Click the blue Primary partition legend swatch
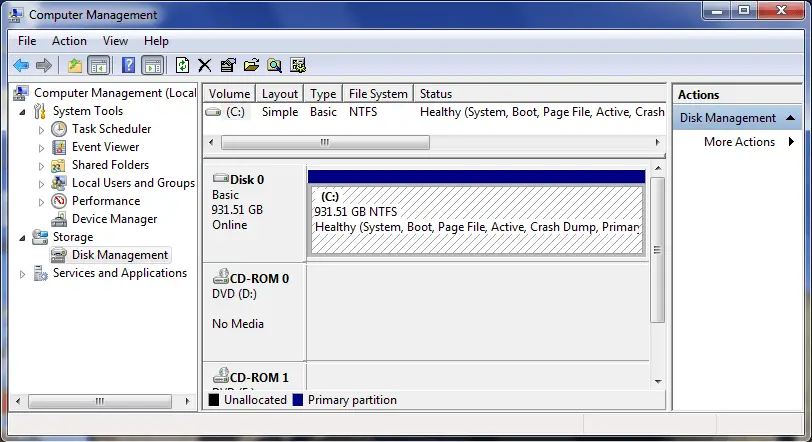Screen dimensions: 812x442 click(x=298, y=400)
